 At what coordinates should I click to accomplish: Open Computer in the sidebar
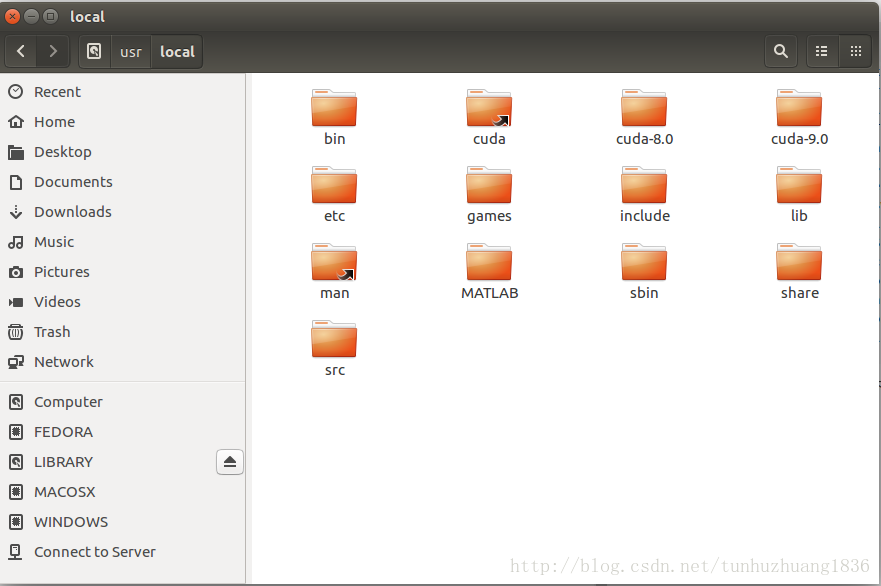122,402
